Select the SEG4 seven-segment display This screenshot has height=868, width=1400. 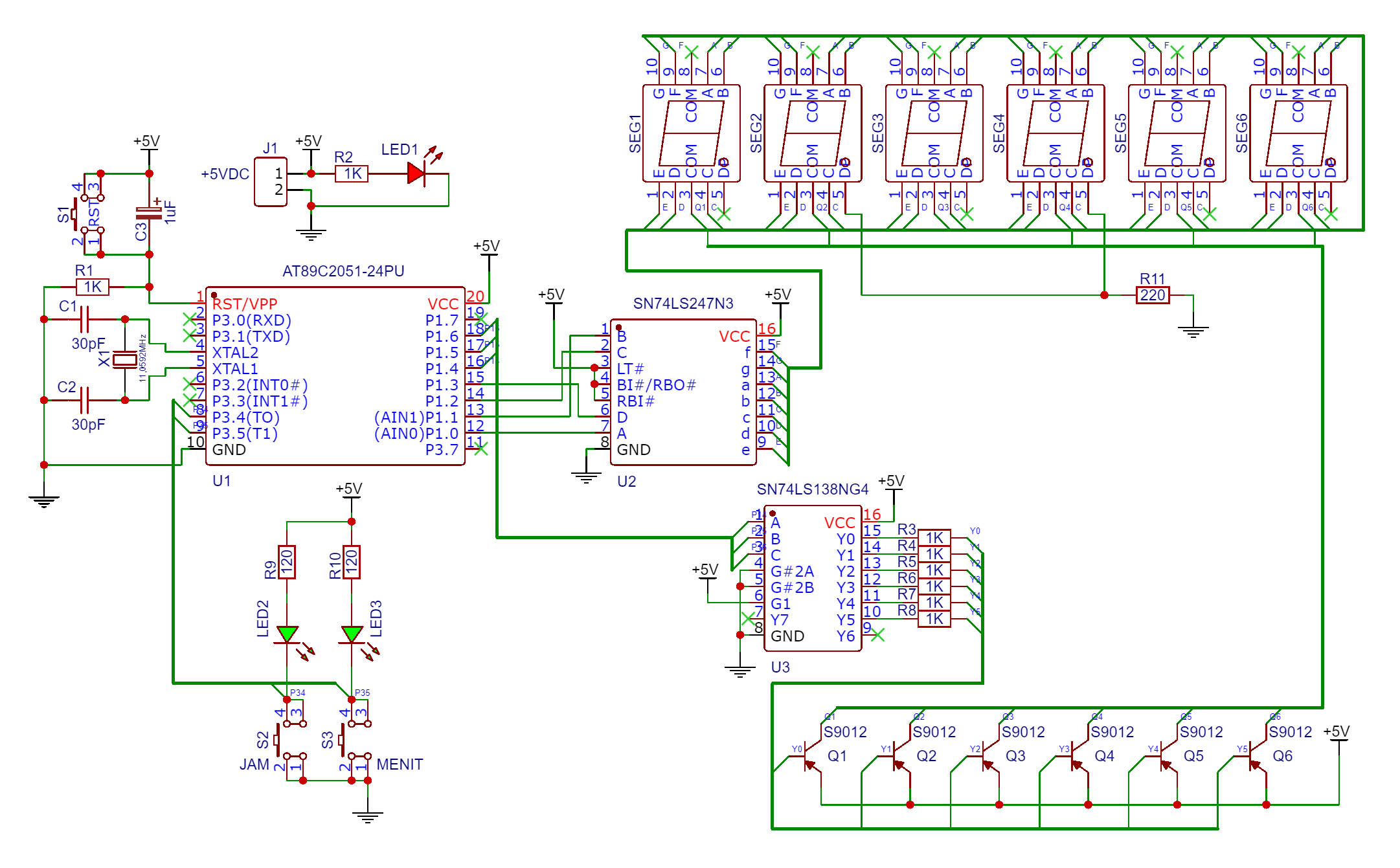pos(1056,133)
